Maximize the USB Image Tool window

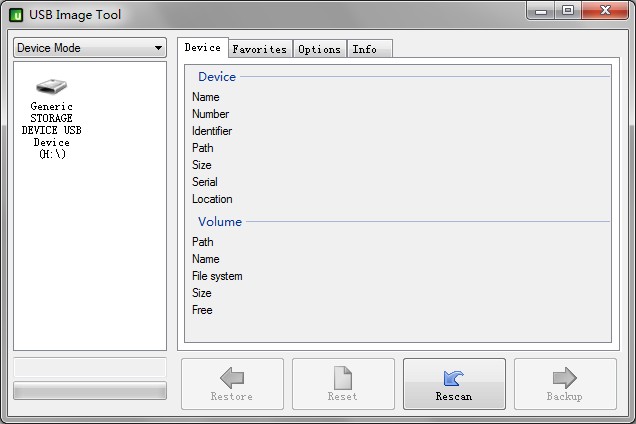[568, 11]
